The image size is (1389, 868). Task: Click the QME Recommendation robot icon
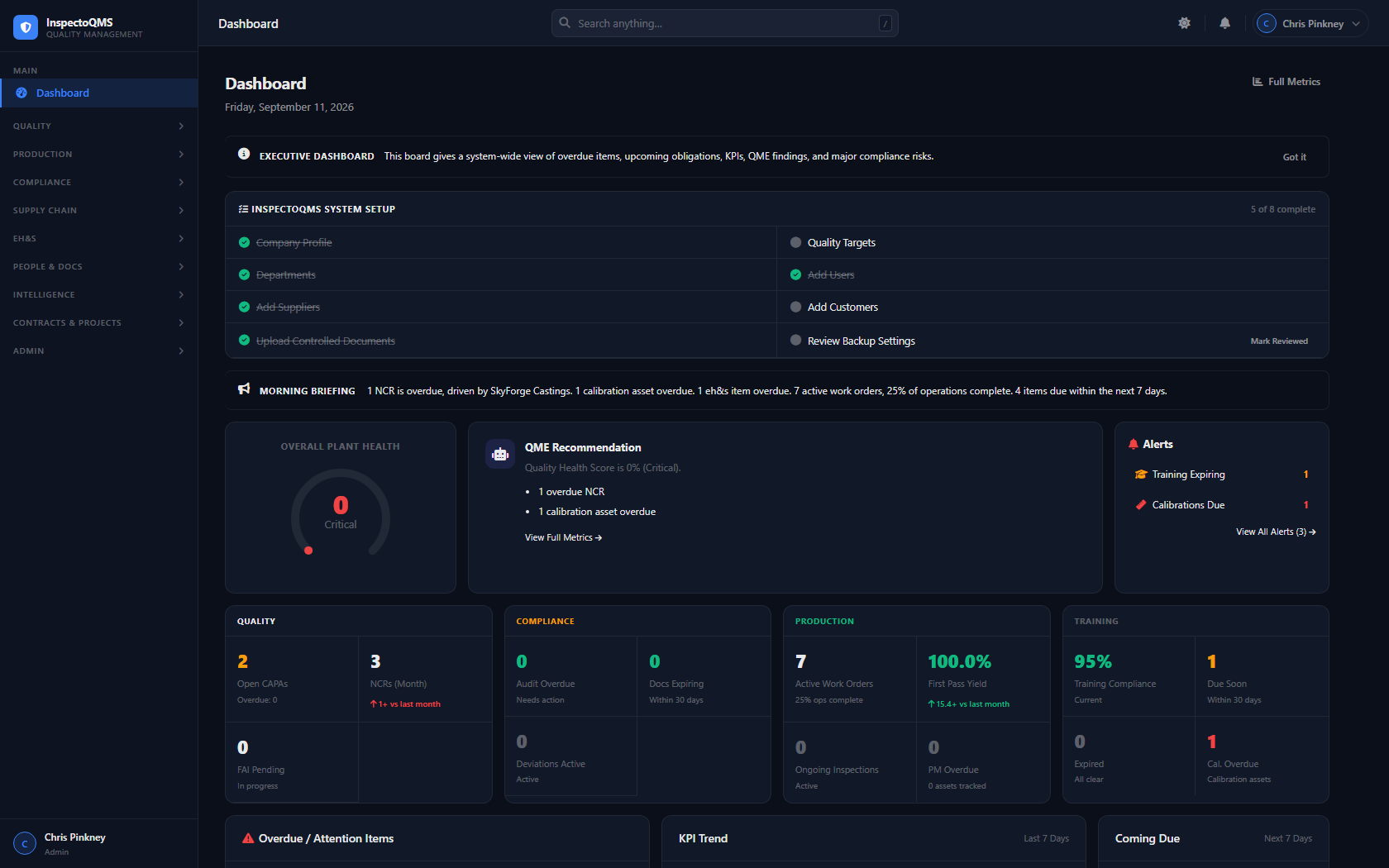[500, 454]
